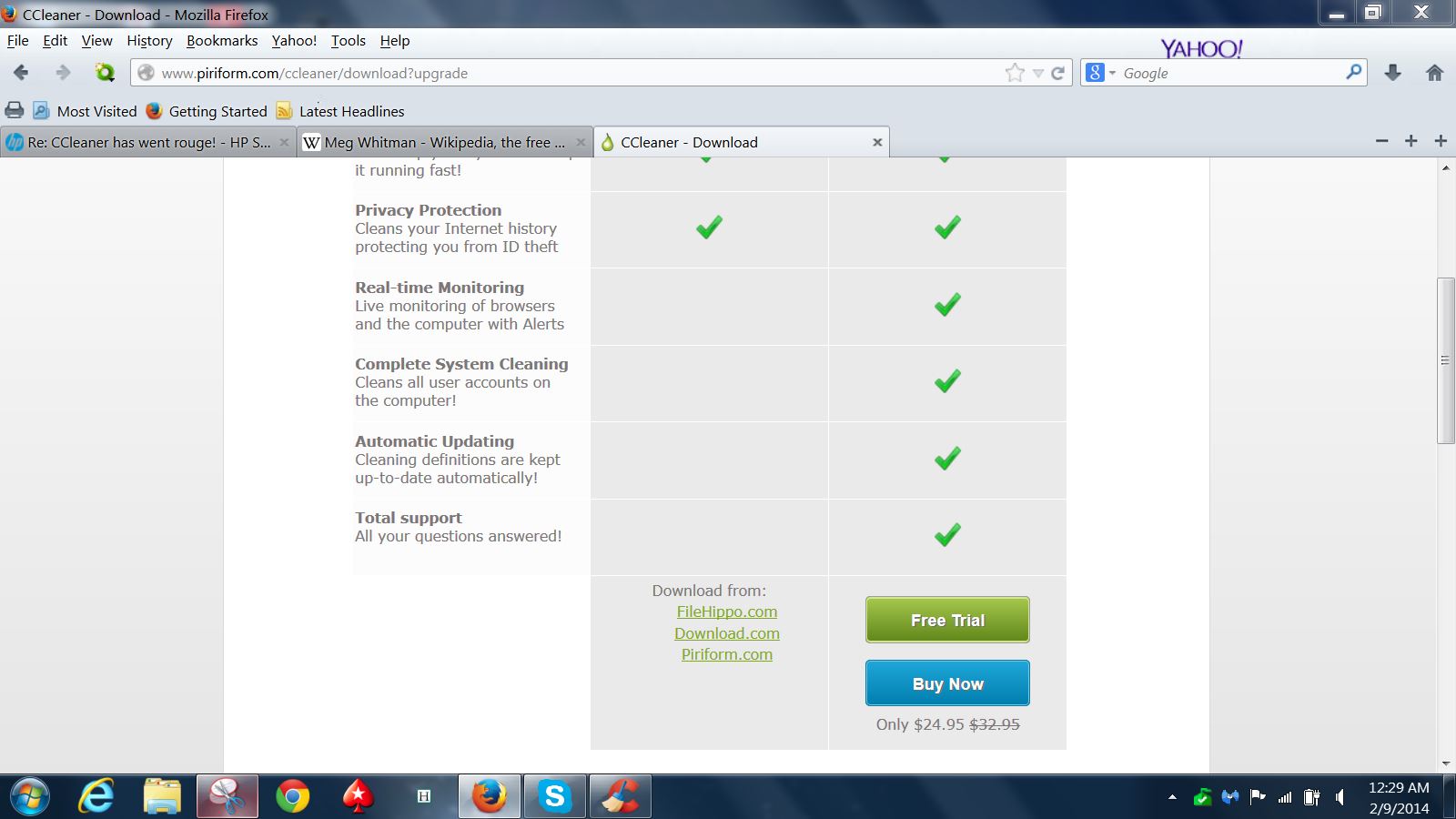
Task: Launch Google Chrome from the taskbar
Action: tap(292, 797)
